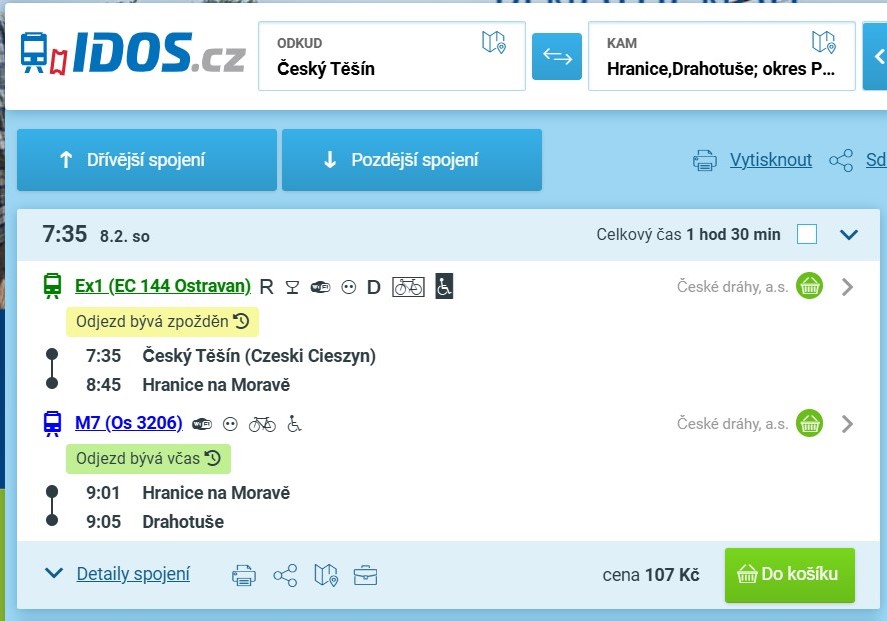Click green train icon for Ex1

click(x=53, y=286)
